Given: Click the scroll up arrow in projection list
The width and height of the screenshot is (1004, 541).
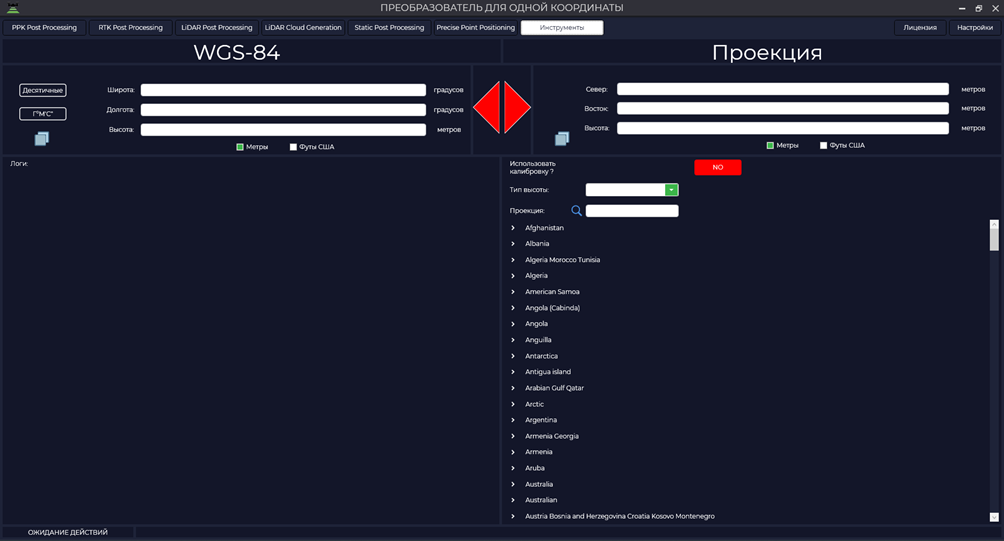Looking at the screenshot, I should (994, 225).
